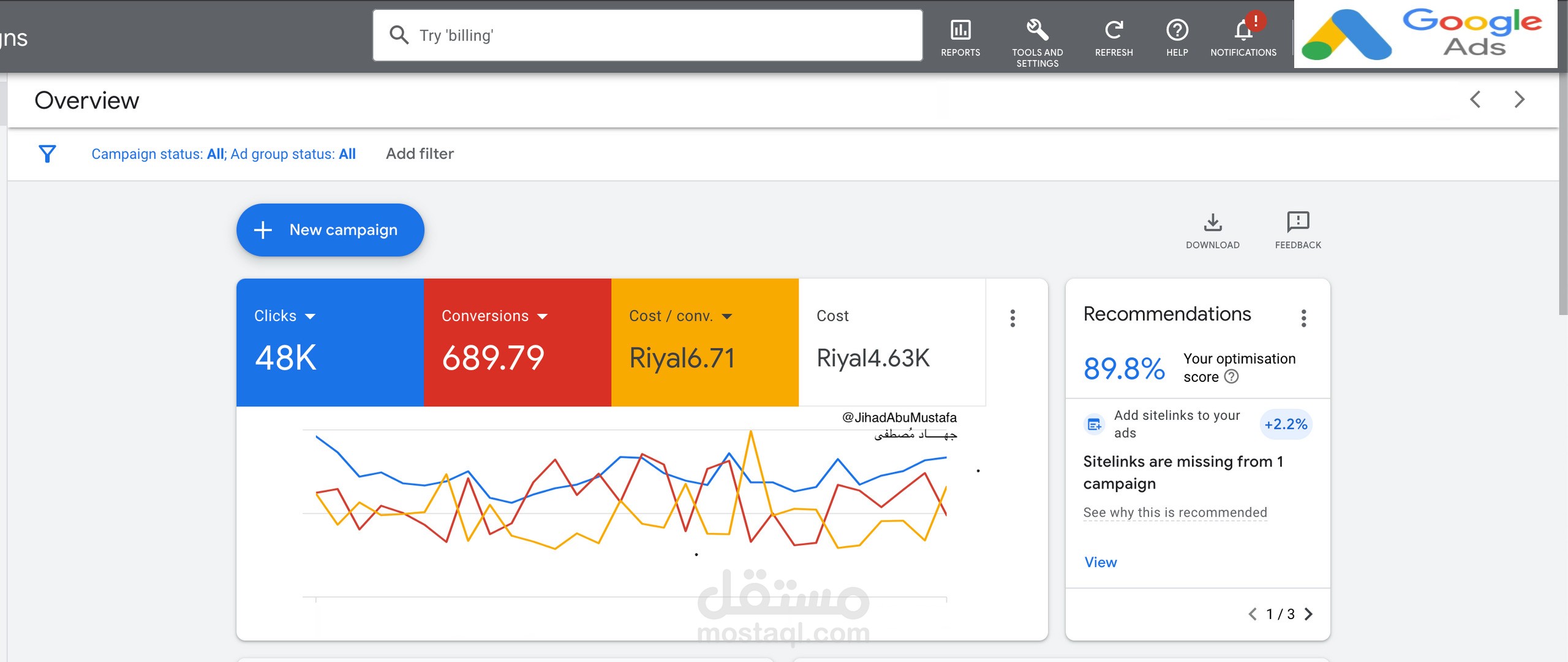Click the Download icon above the chart
The width and height of the screenshot is (1568, 662).
(x=1213, y=223)
